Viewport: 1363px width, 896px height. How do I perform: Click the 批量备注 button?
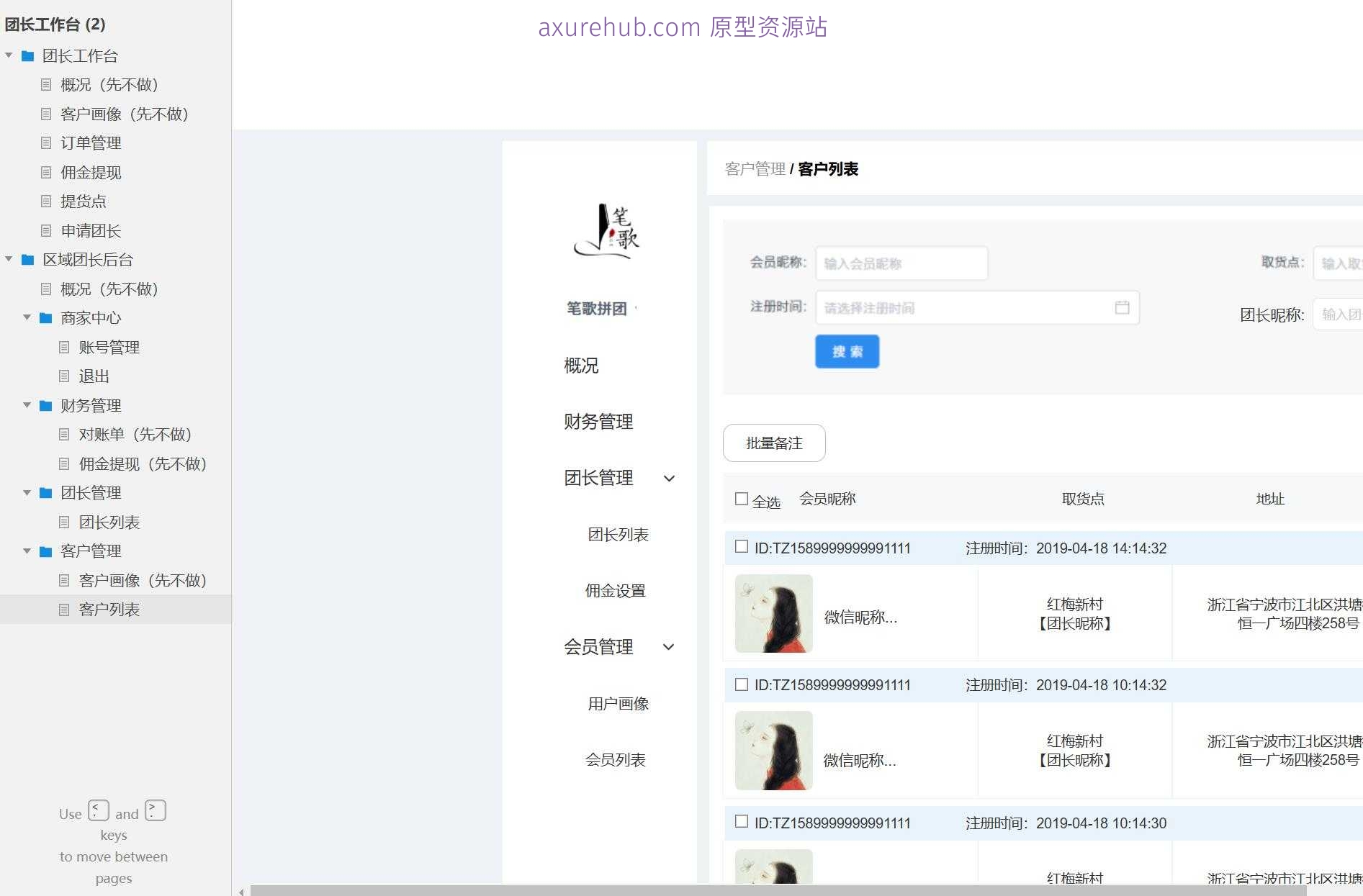point(773,443)
